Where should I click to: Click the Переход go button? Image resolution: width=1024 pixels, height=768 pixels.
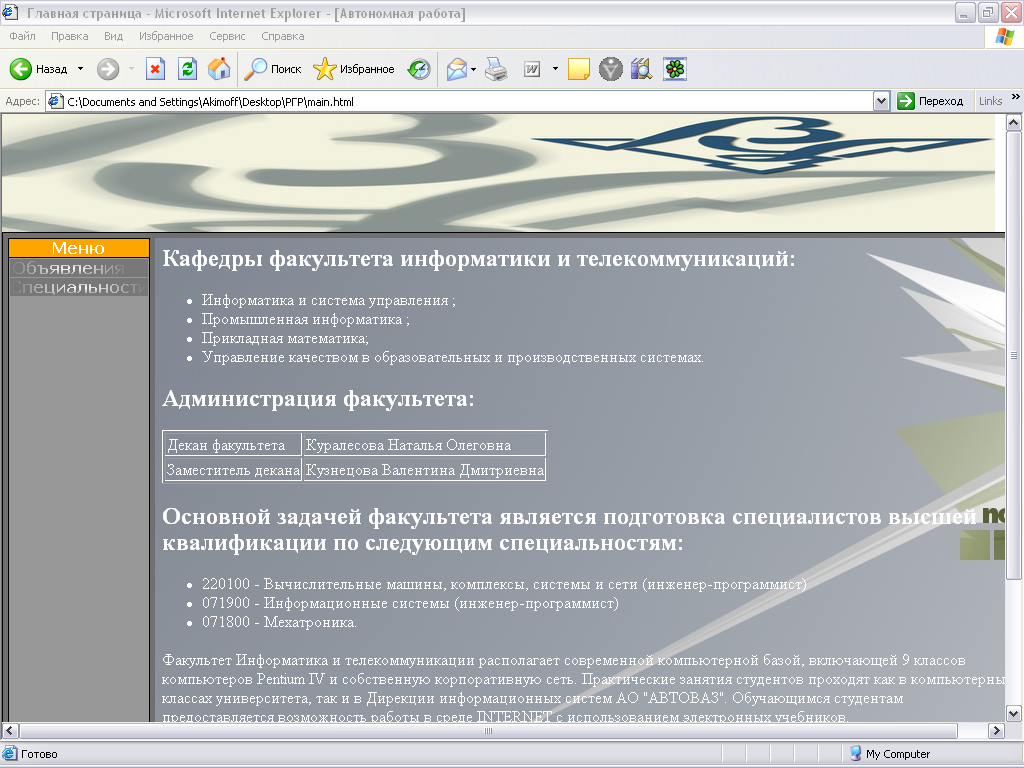(931, 101)
